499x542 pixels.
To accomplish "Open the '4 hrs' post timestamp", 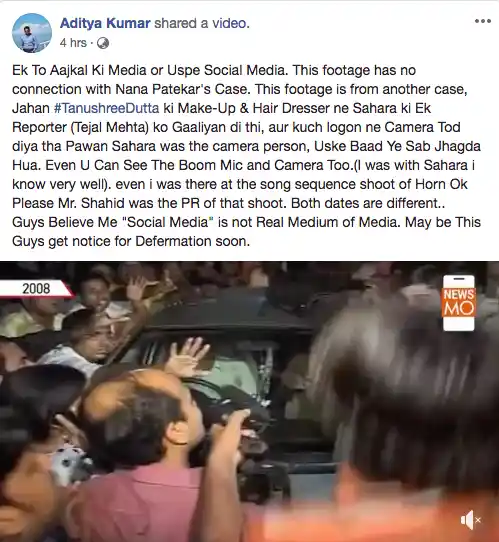I will [73, 43].
